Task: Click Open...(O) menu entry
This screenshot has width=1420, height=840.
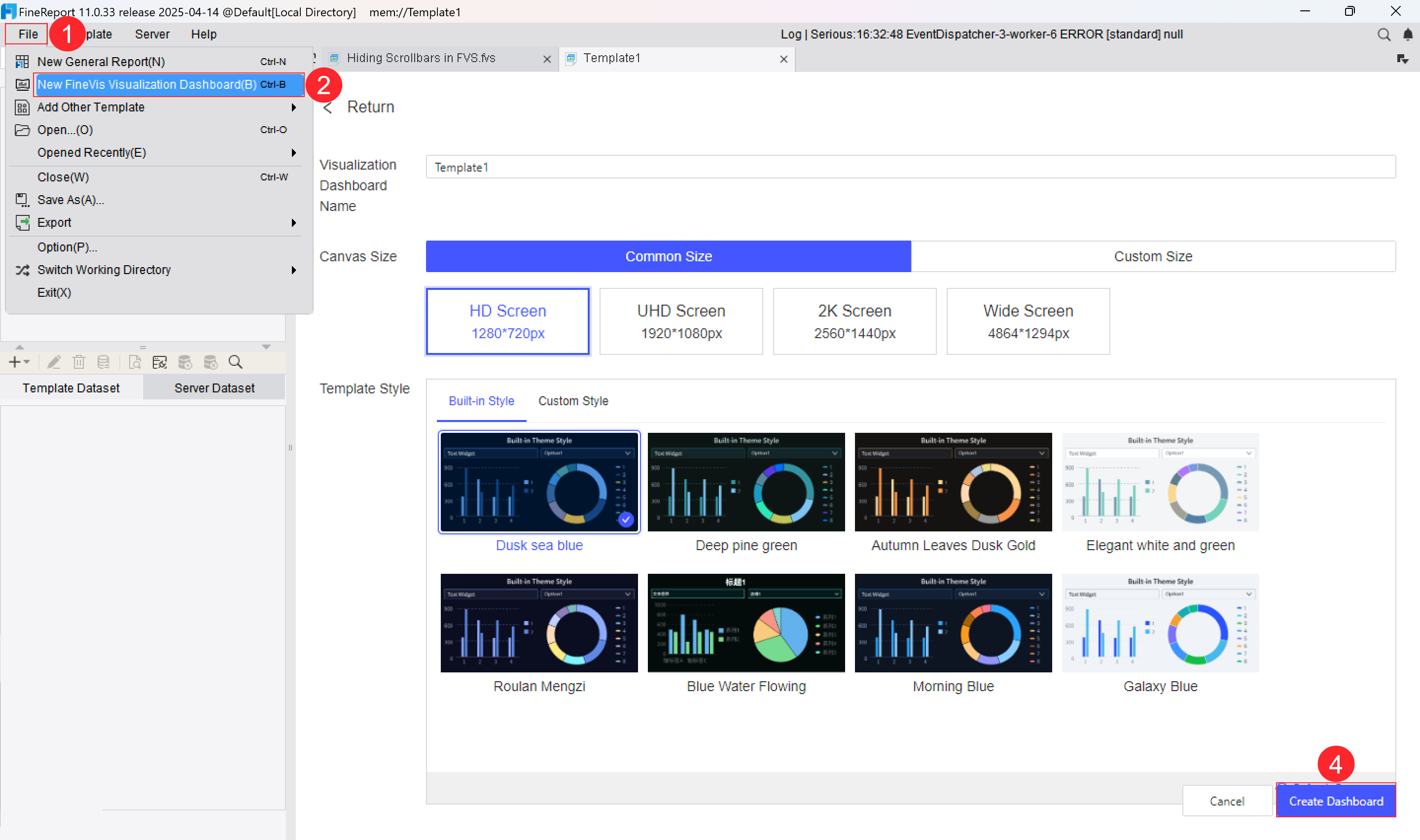Action: click(x=157, y=130)
